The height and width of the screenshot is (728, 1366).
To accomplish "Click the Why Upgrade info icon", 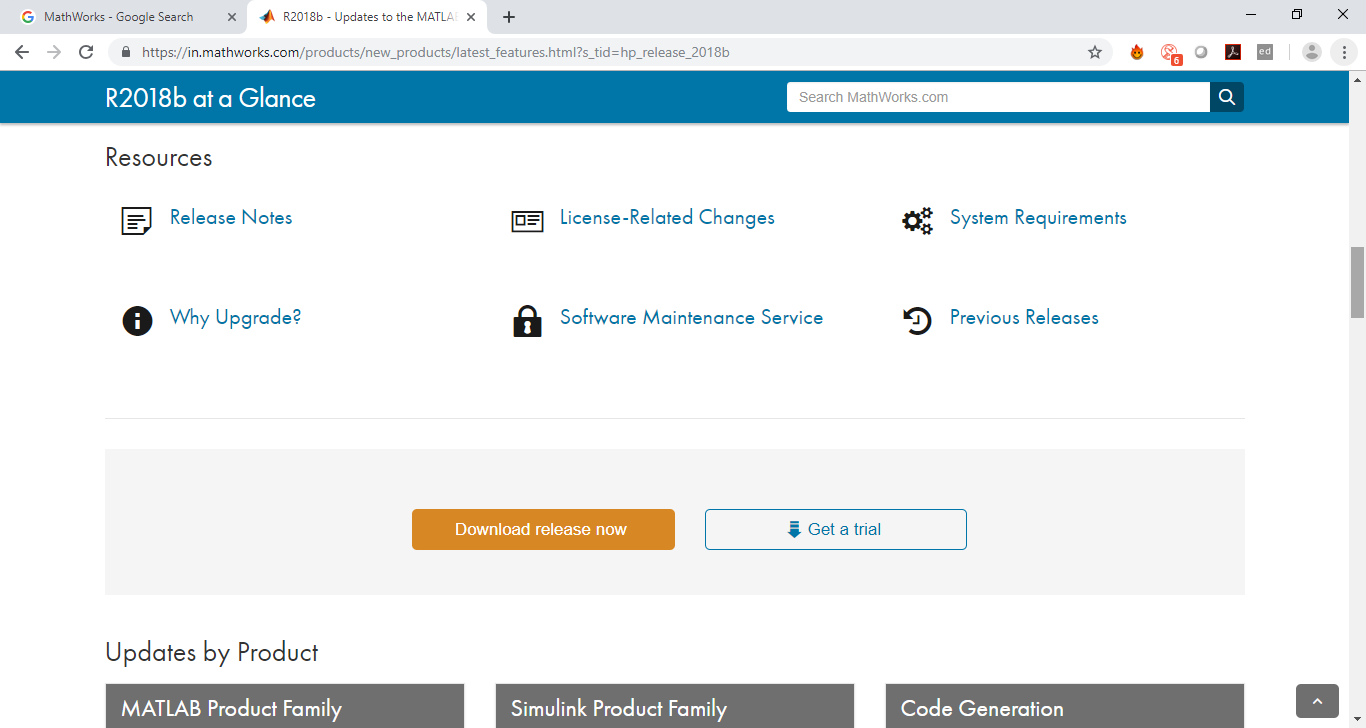I will pos(137,321).
